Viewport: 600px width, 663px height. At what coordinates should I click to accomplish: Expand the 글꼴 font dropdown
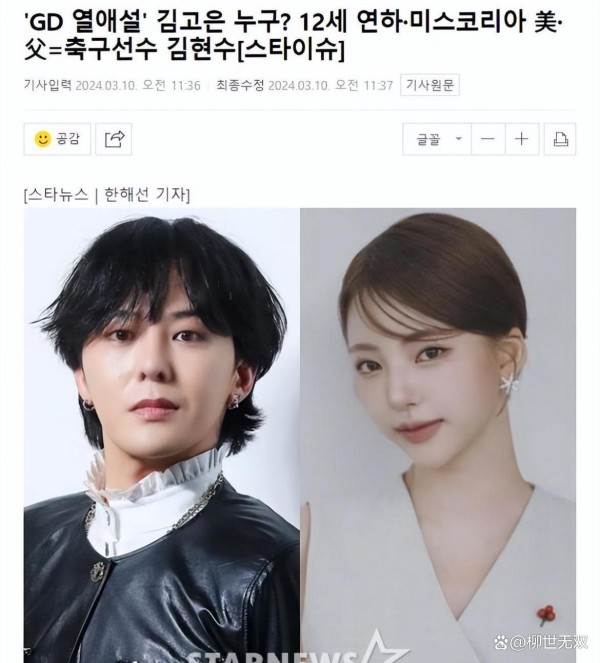(x=437, y=139)
